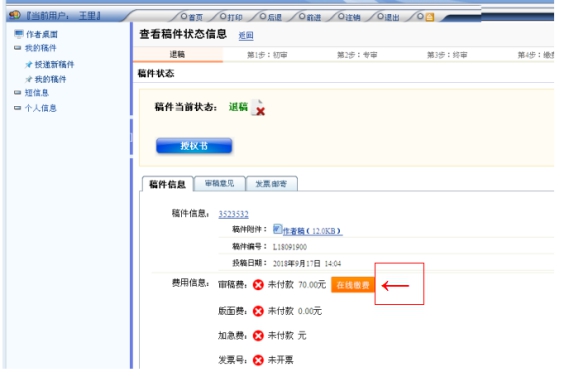Click the monitor icon beside 作者桌面
This screenshot has width=570, height=377.
[x=19, y=34]
